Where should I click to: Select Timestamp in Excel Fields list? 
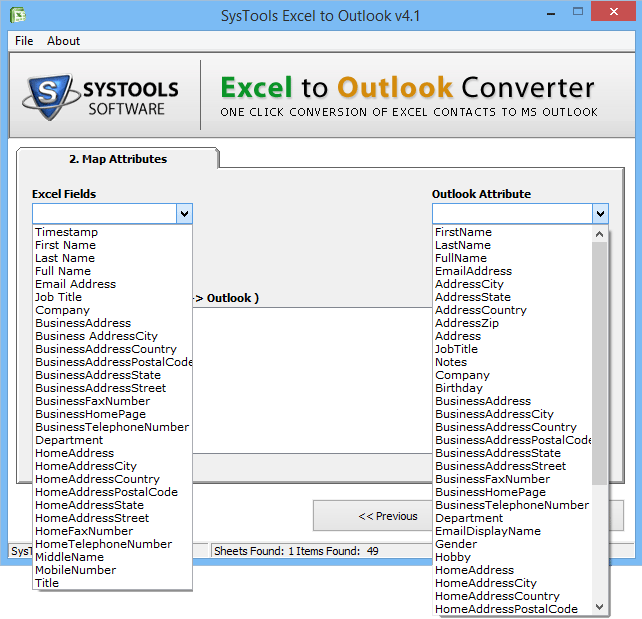(112, 232)
